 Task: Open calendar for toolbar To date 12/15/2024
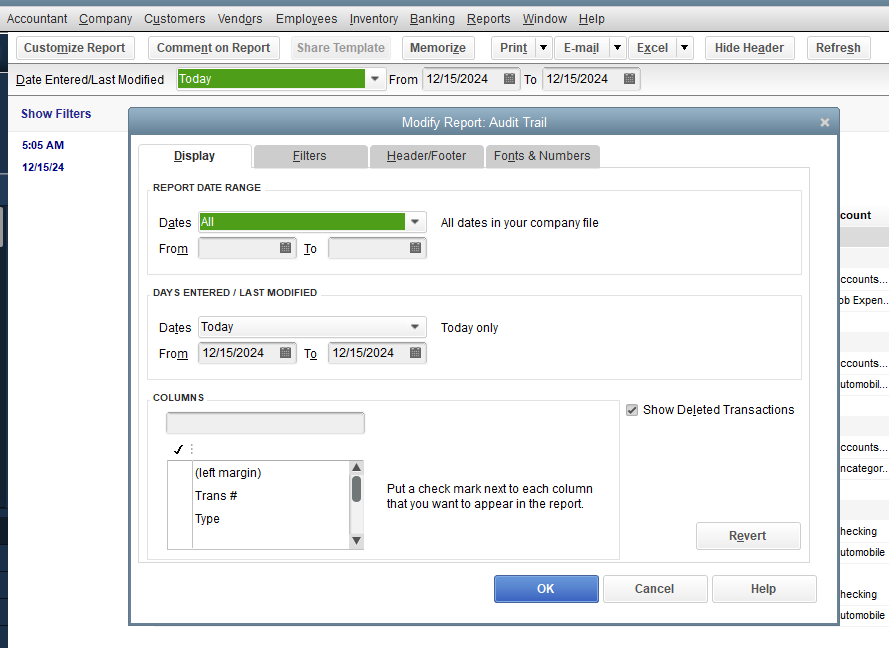629,79
